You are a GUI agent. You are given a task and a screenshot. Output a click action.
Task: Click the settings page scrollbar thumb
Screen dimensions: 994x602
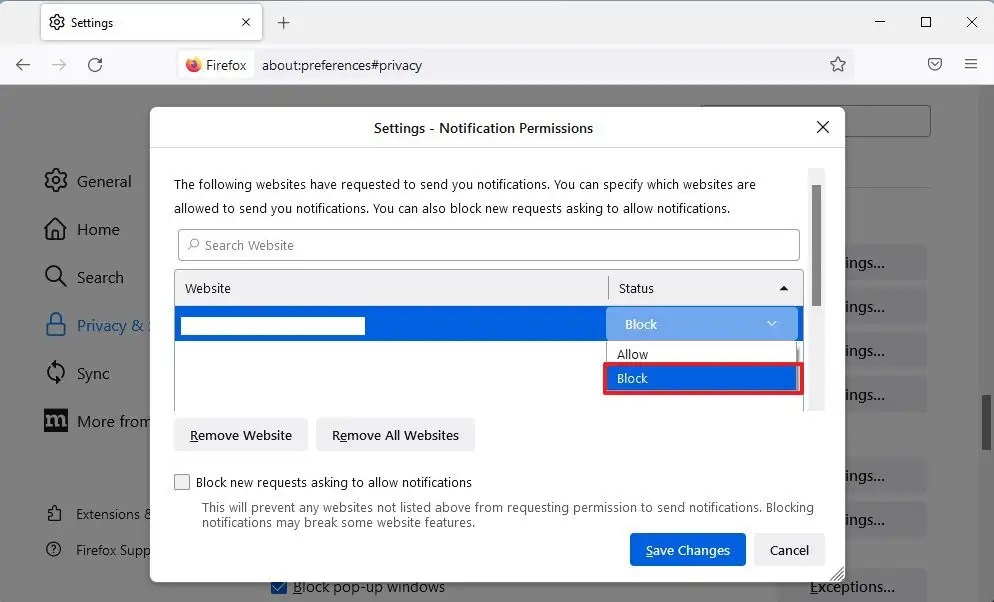pyautogui.click(x=986, y=423)
